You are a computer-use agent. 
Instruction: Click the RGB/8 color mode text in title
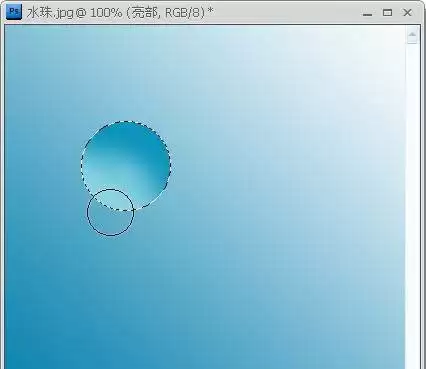tap(184, 13)
